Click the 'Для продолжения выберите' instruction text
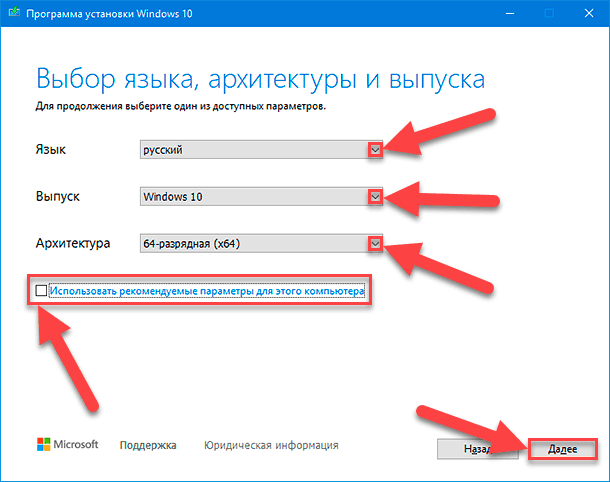This screenshot has height=482, width=610. [181, 106]
